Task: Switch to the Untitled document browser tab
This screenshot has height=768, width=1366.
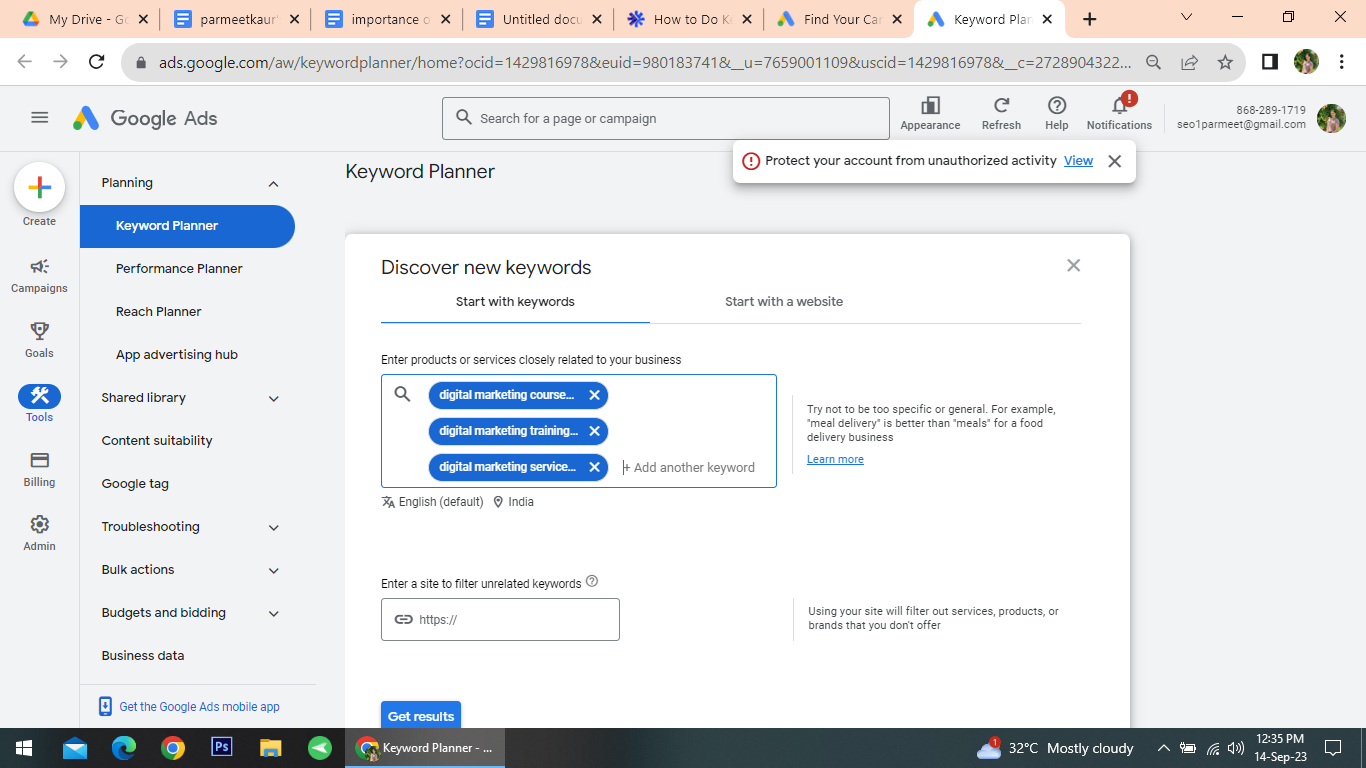Action: (x=538, y=19)
